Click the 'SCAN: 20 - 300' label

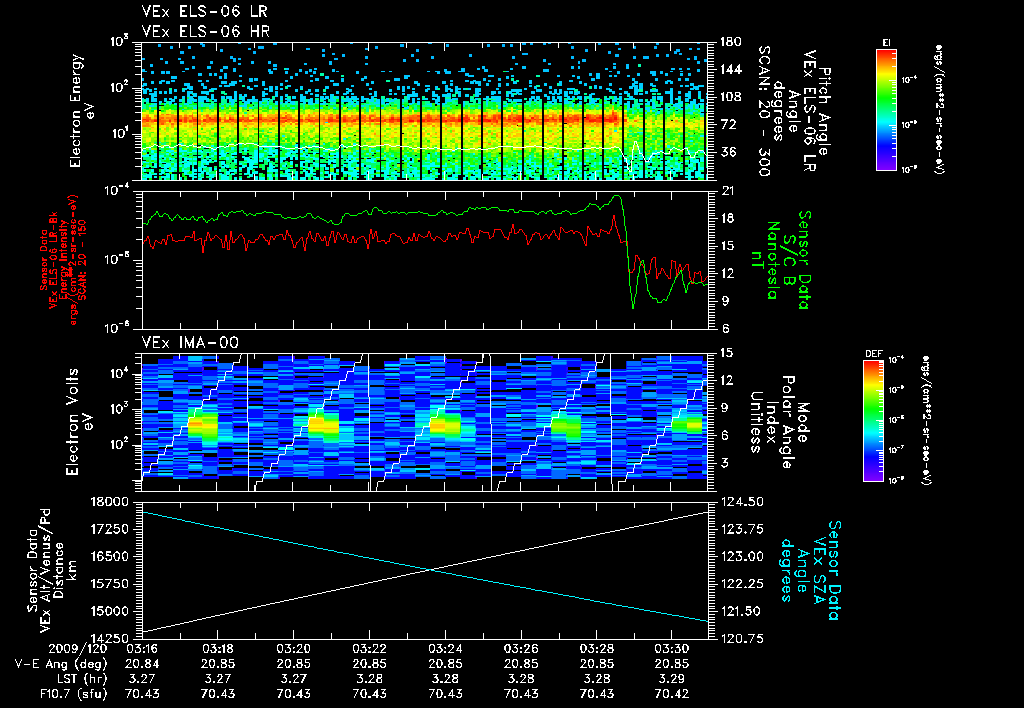coord(764,111)
